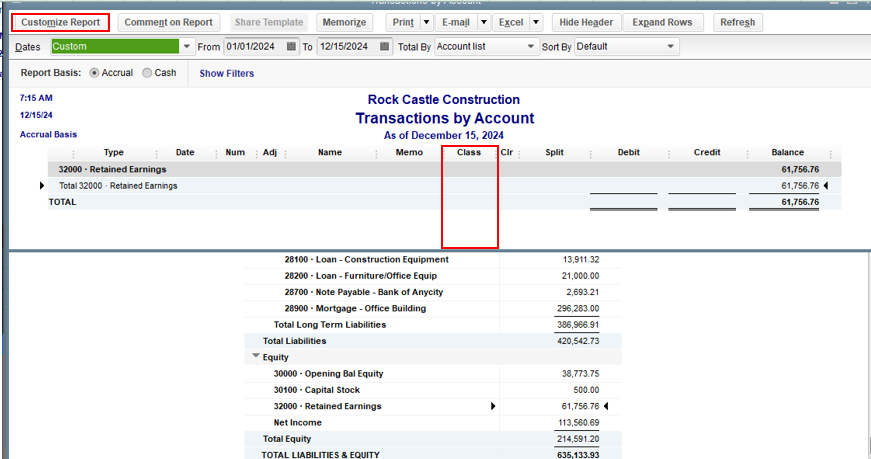This screenshot has height=459, width=871.
Task: Click the row arrow beside Total 32000
Action: [42, 186]
